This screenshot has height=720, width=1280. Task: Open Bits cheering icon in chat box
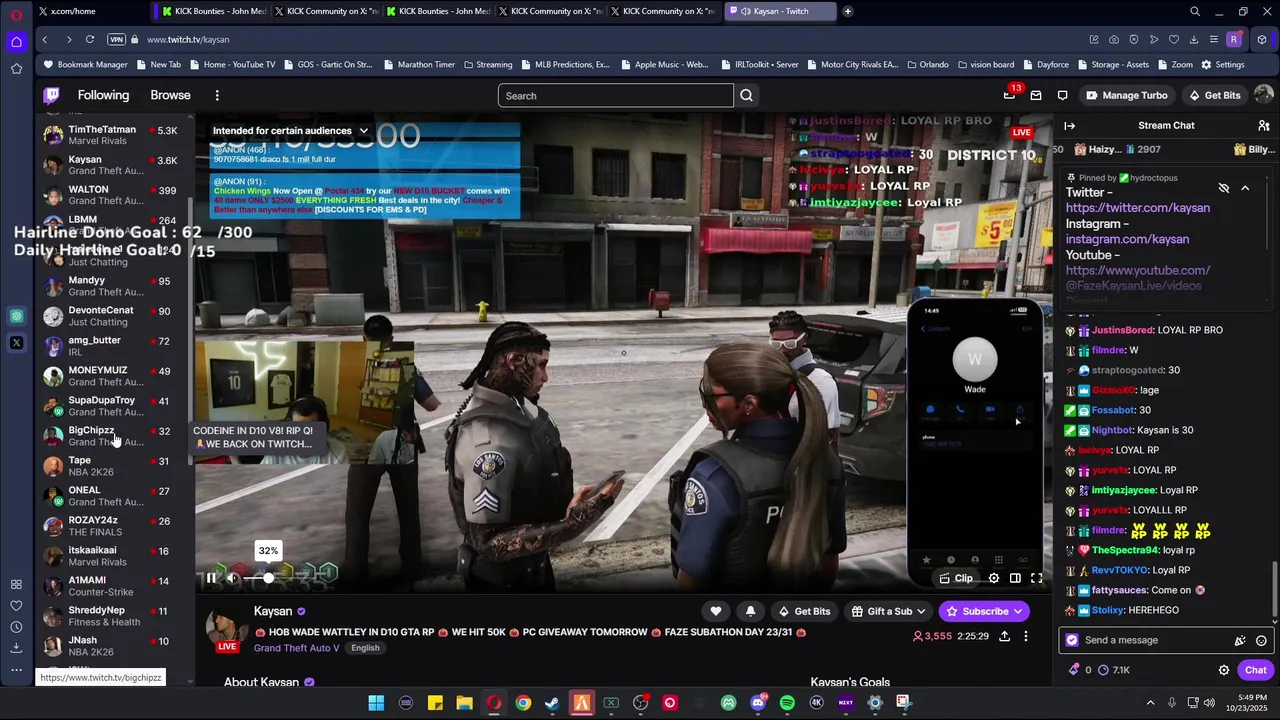(x=1240, y=640)
